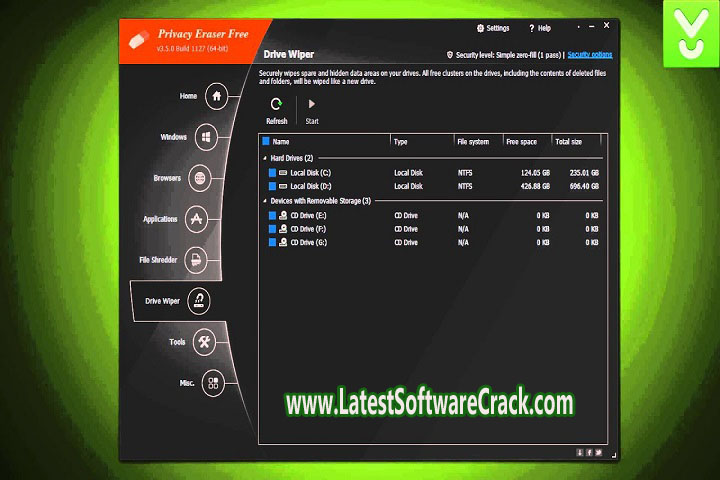Screen dimensions: 720x480
Task: Sort by the Name column header
Action: click(281, 141)
